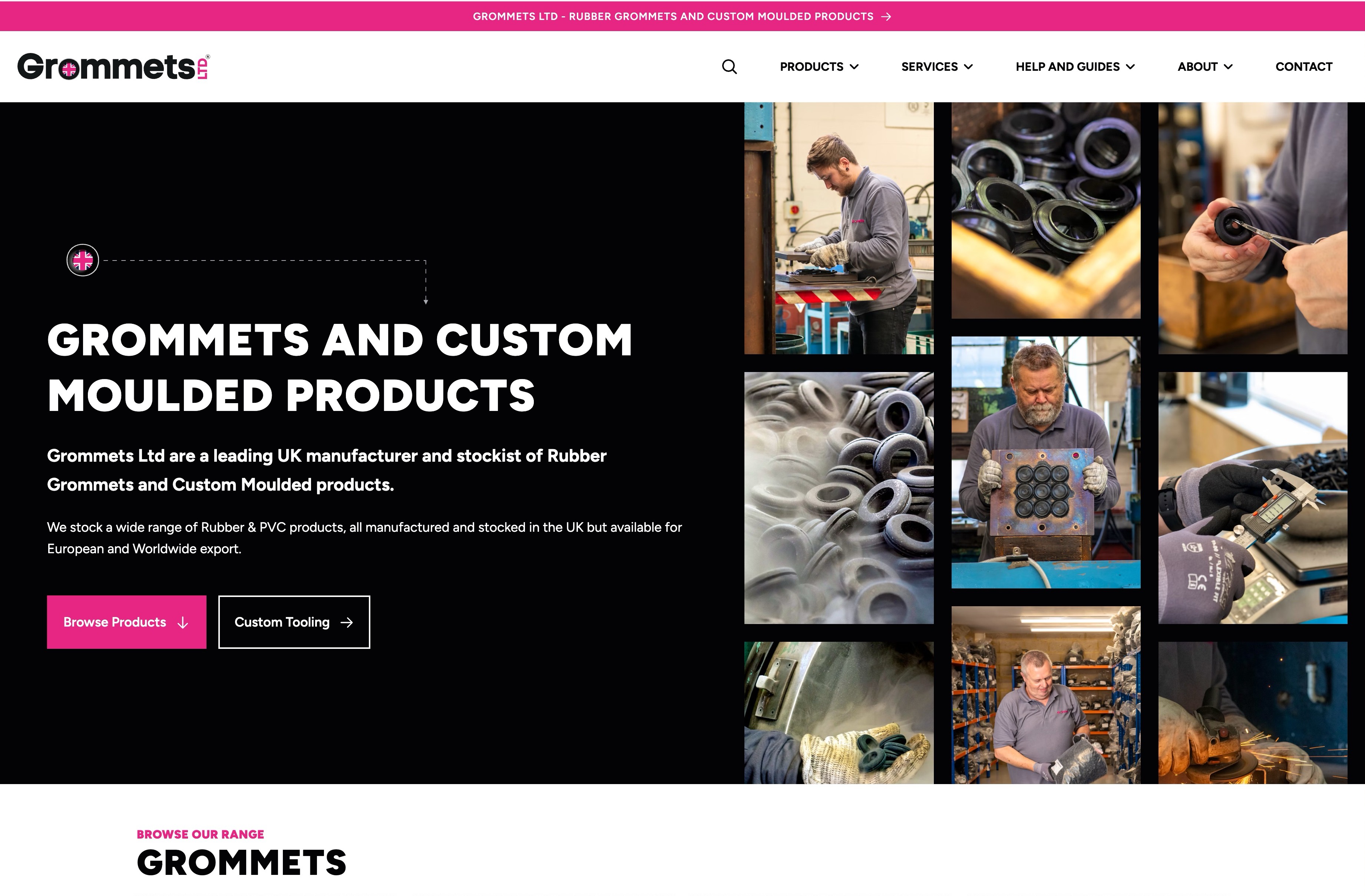This screenshot has height=896, width=1365.
Task: Open the Contact menu item
Action: click(1303, 66)
